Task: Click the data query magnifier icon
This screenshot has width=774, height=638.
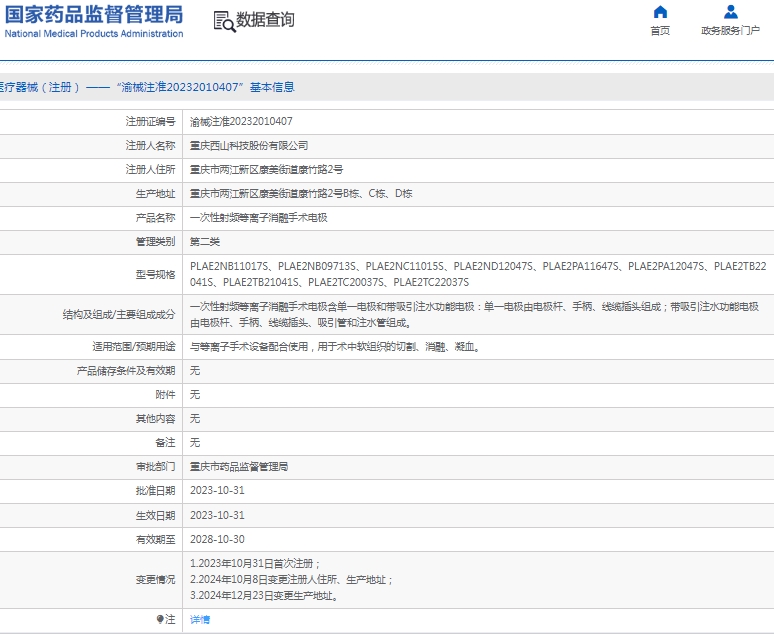Action: click(x=225, y=22)
